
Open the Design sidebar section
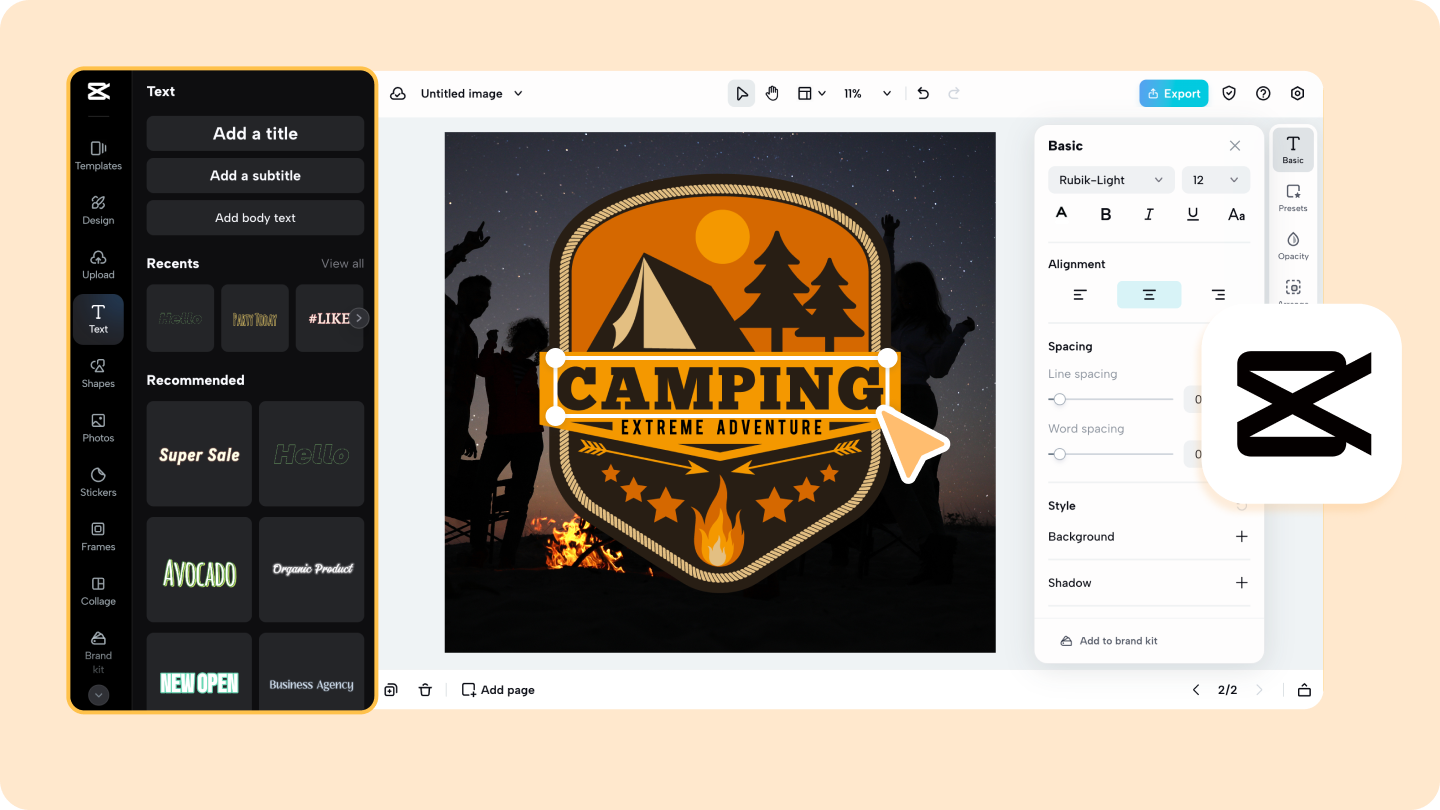pyautogui.click(x=98, y=210)
